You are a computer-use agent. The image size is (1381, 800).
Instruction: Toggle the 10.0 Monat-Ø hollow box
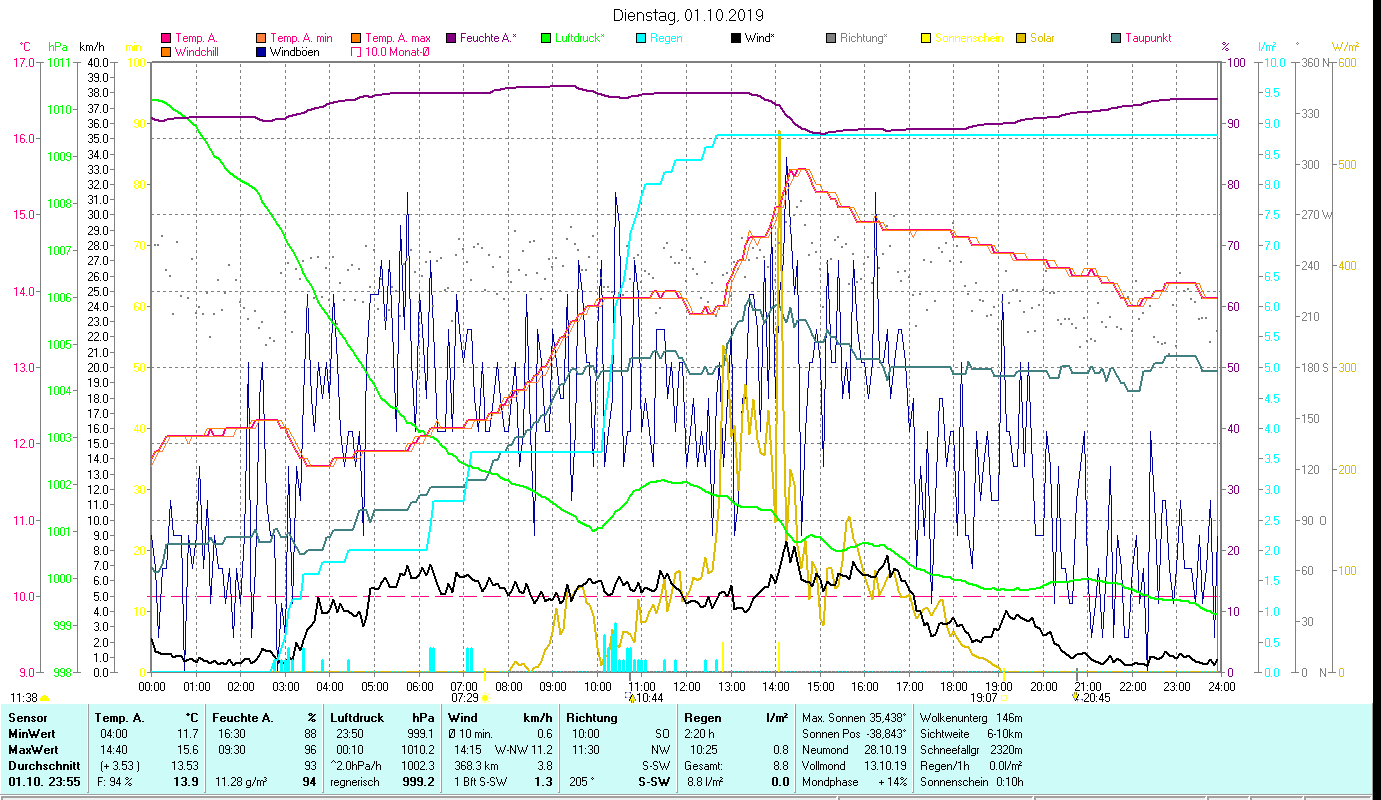pyautogui.click(x=356, y=52)
